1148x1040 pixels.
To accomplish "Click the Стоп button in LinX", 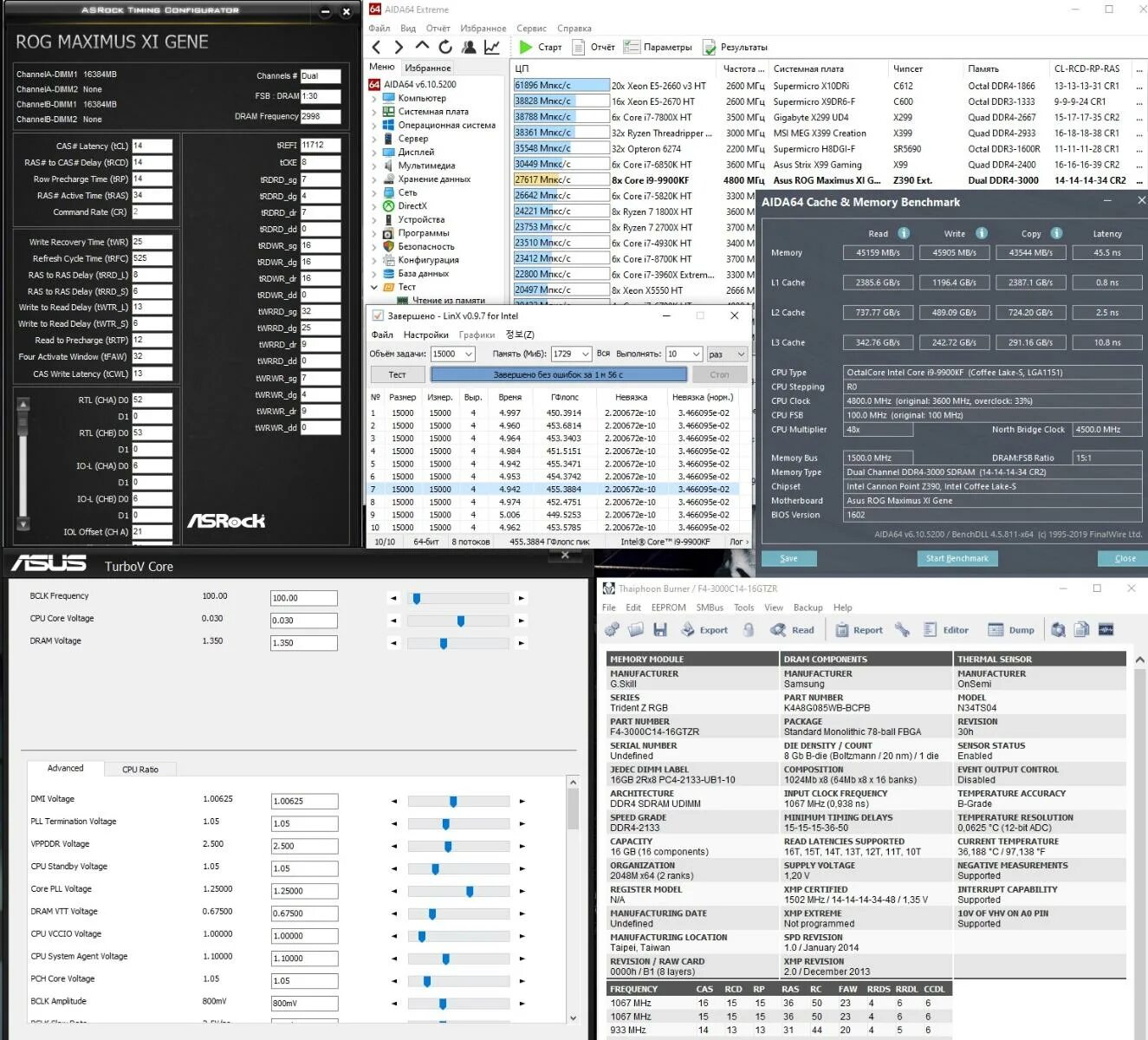I will point(719,374).
